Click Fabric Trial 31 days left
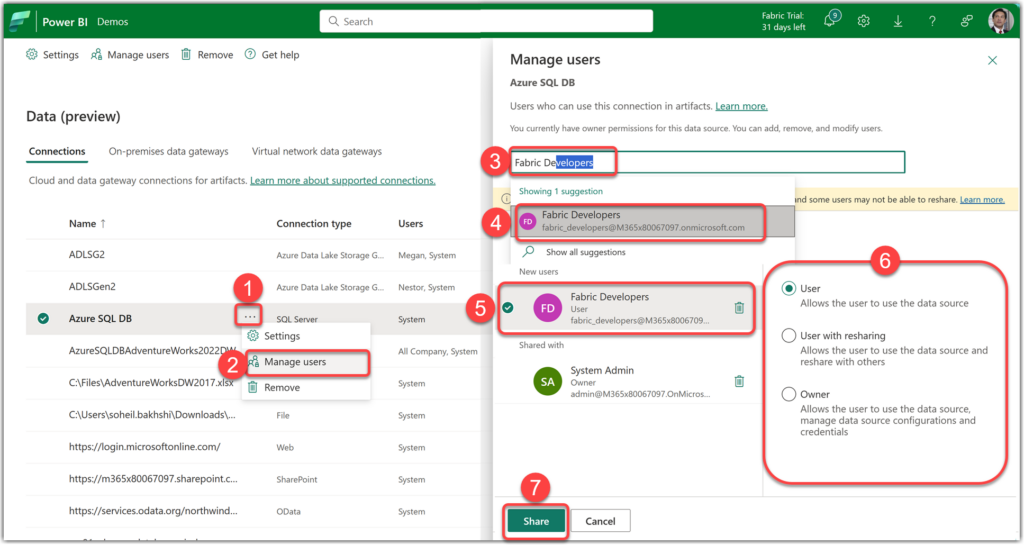 click(783, 22)
